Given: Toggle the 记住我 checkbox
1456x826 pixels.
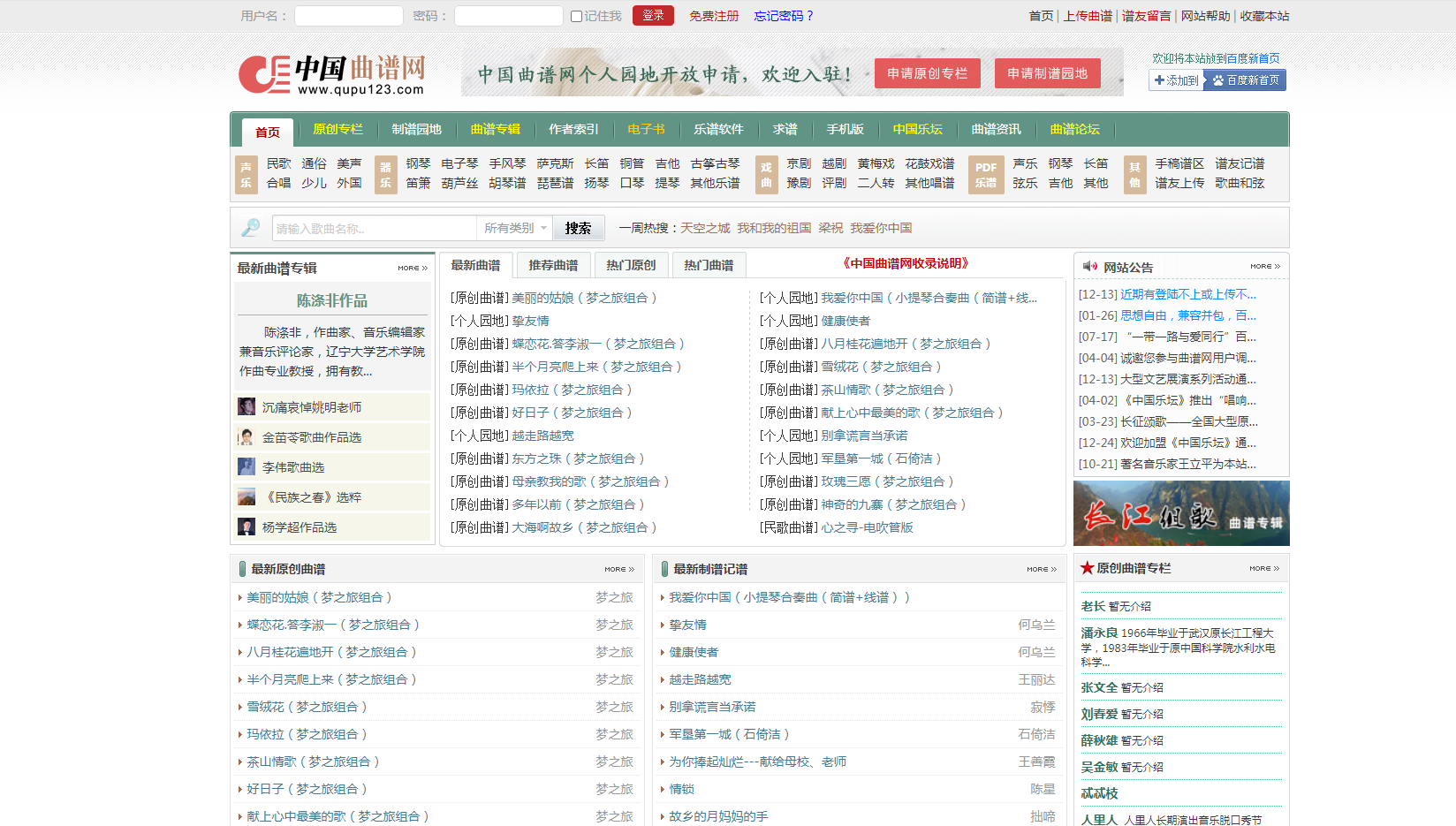Looking at the screenshot, I should (x=576, y=16).
